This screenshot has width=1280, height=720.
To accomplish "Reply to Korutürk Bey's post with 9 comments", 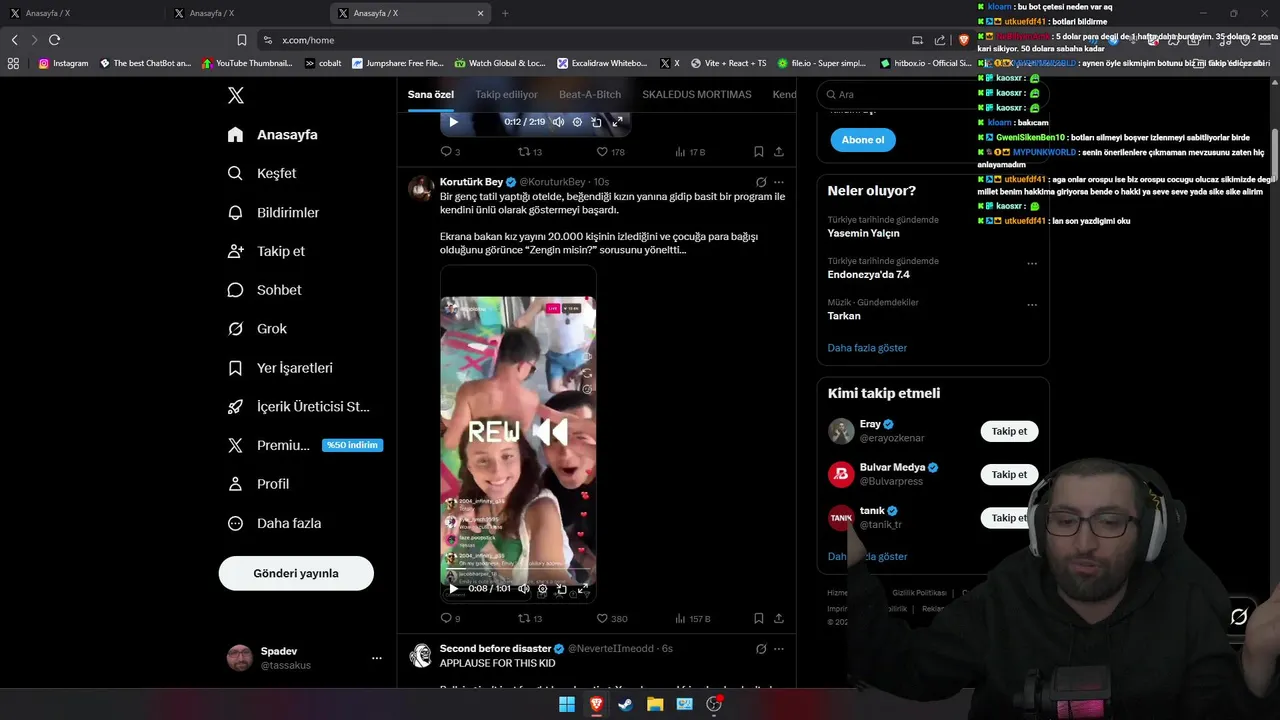I will click(450, 619).
